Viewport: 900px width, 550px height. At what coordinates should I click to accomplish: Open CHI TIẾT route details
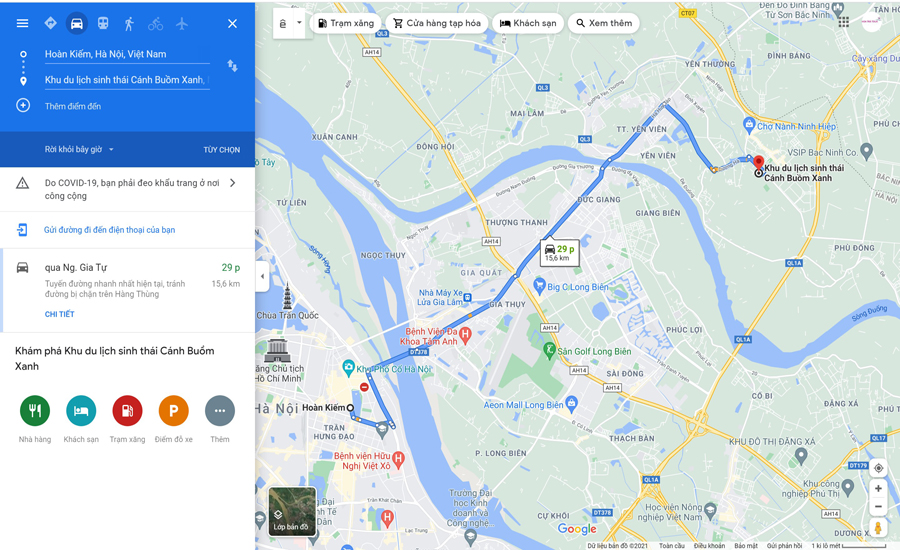pyautogui.click(x=60, y=314)
